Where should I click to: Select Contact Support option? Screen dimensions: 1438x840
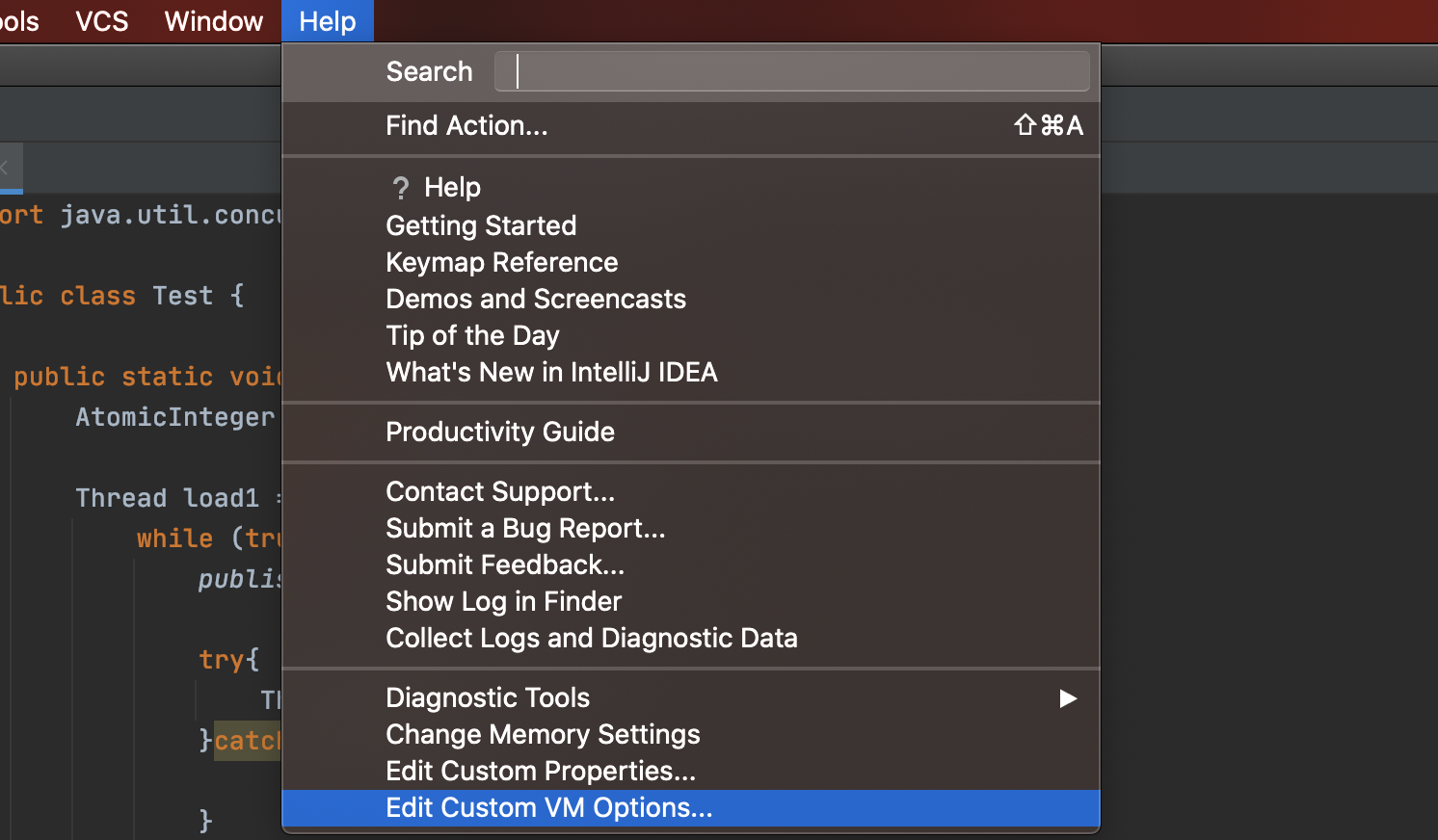pyautogui.click(x=499, y=492)
